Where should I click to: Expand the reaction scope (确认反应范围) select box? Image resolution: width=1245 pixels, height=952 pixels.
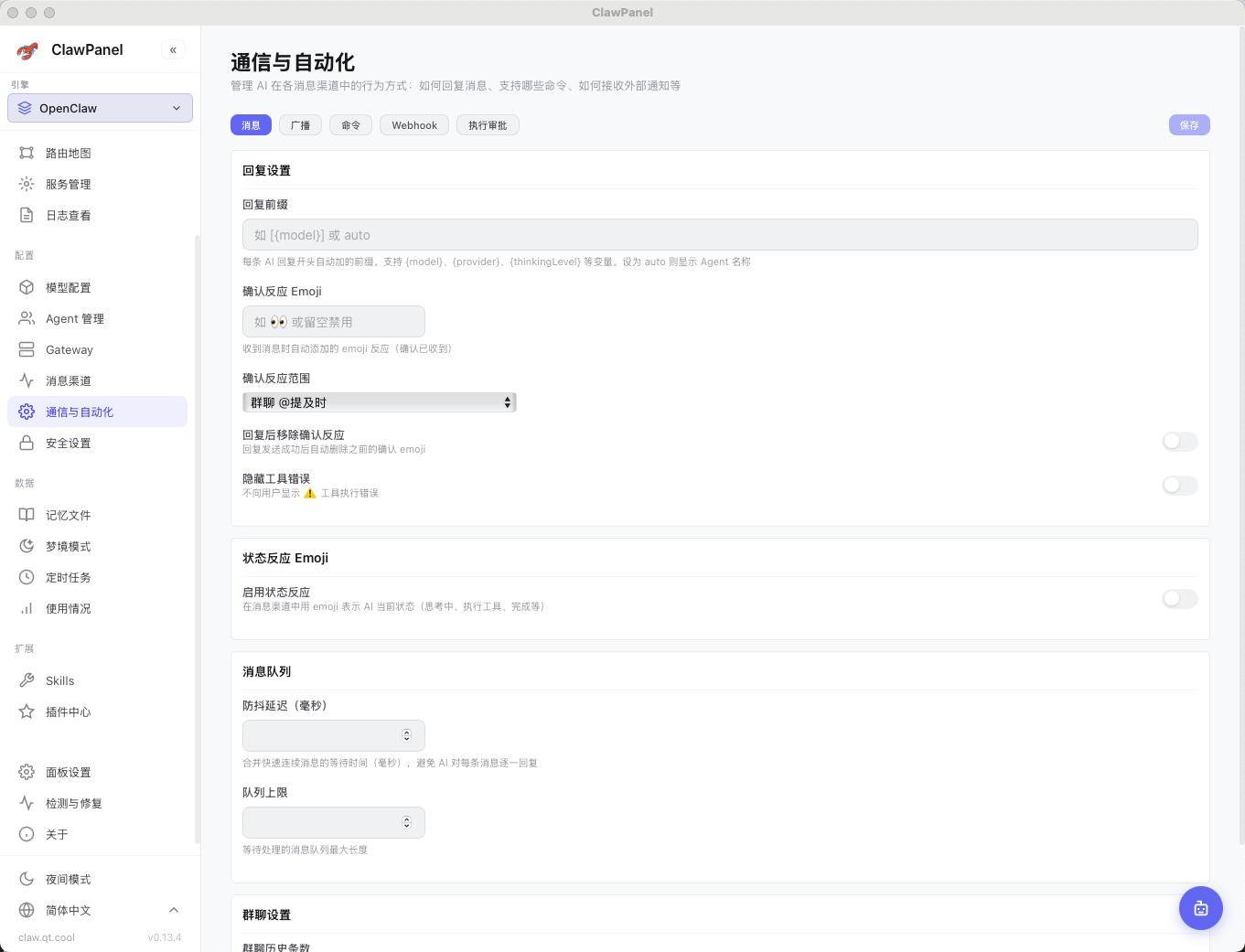(379, 402)
